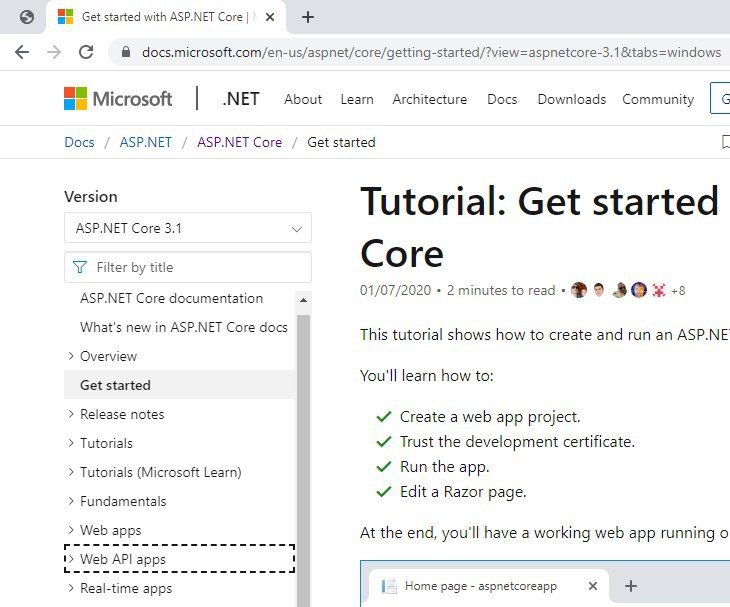
Task: Go to ASP.NET breadcrumb link
Action: point(146,142)
